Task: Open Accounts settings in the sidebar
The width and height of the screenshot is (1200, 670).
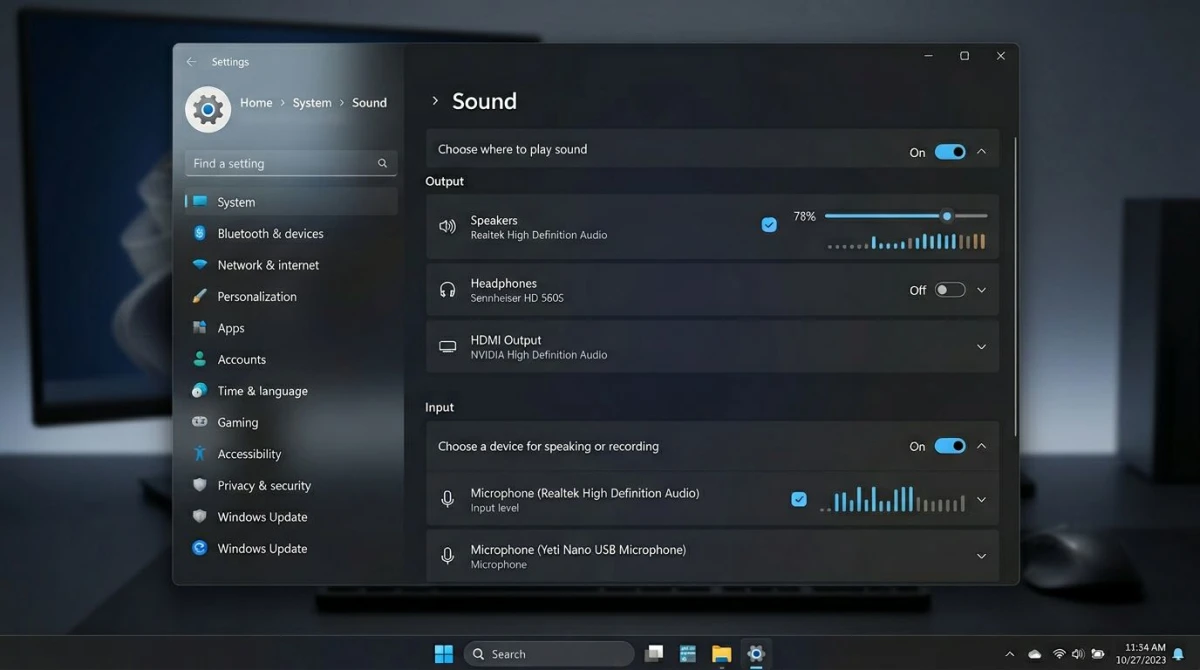Action: pos(292,359)
